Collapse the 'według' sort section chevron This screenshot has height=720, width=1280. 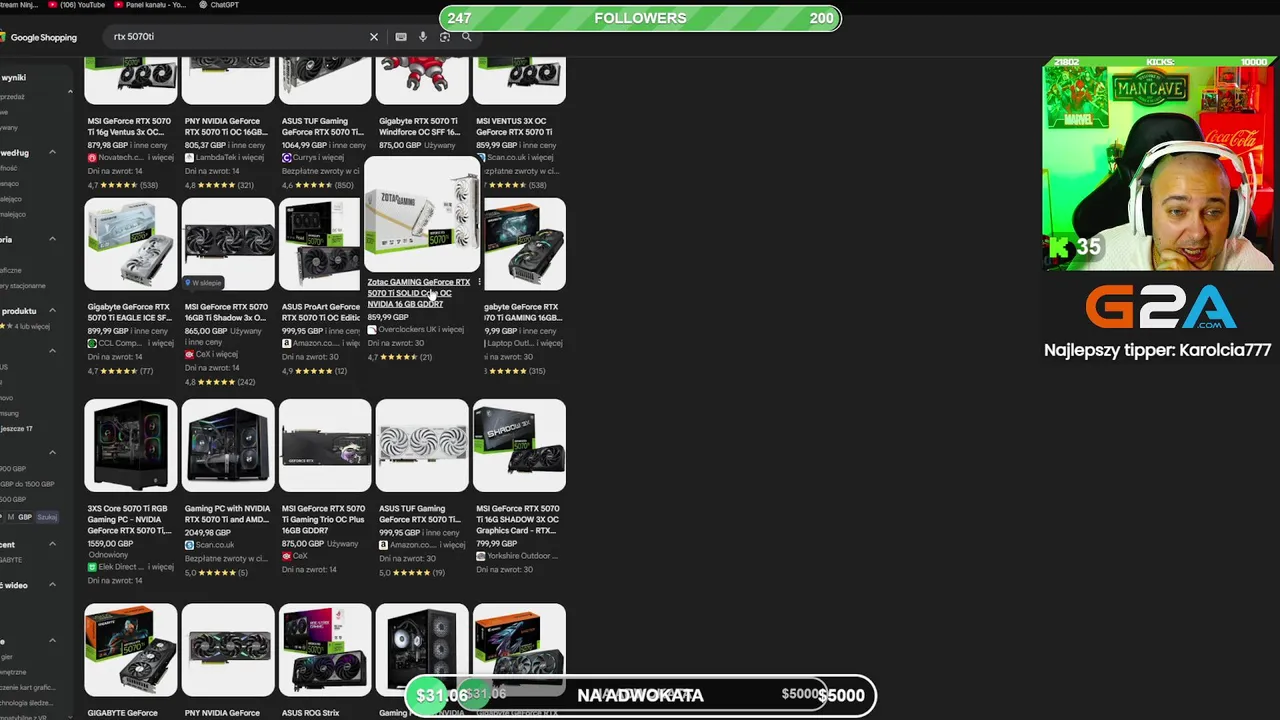[52, 153]
